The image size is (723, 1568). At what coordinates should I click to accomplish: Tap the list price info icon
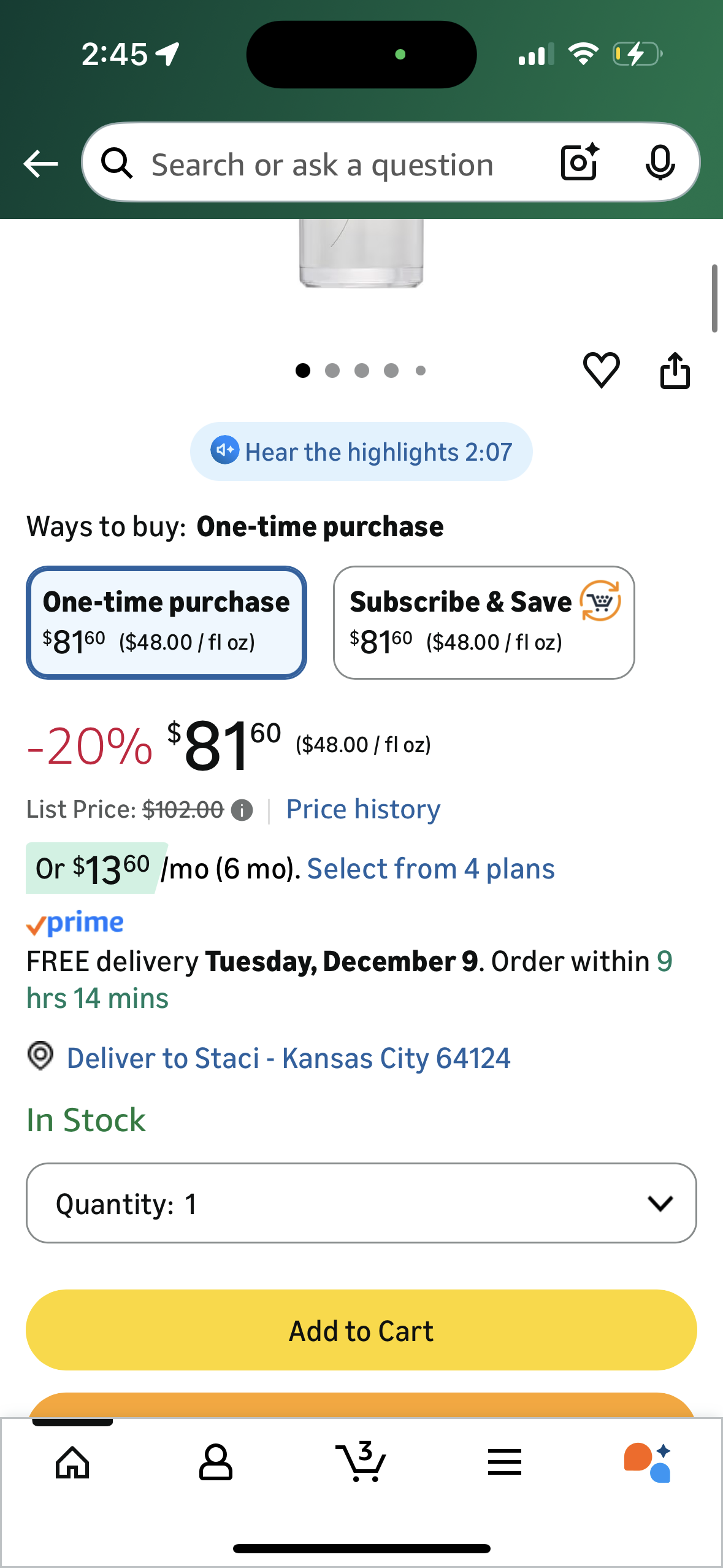[x=242, y=810]
